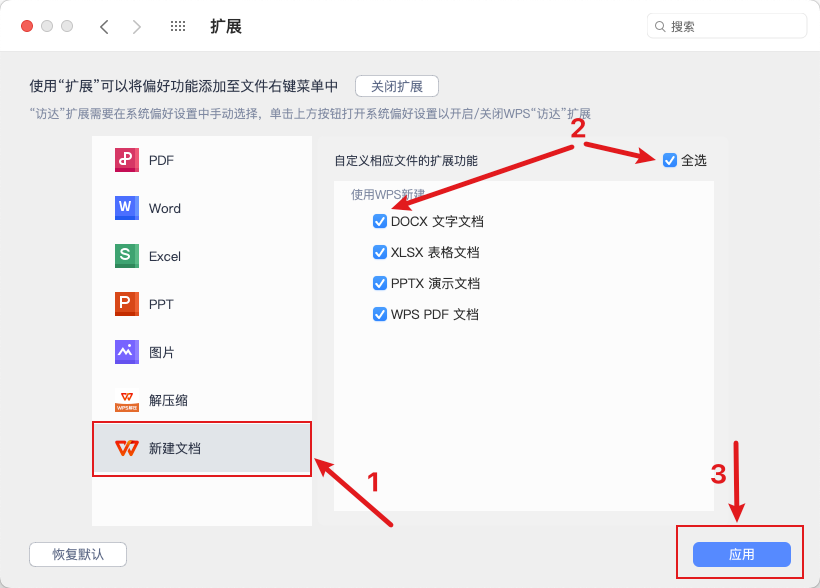Click the purple 图片 image icon
Image resolution: width=820 pixels, height=588 pixels.
click(x=127, y=352)
